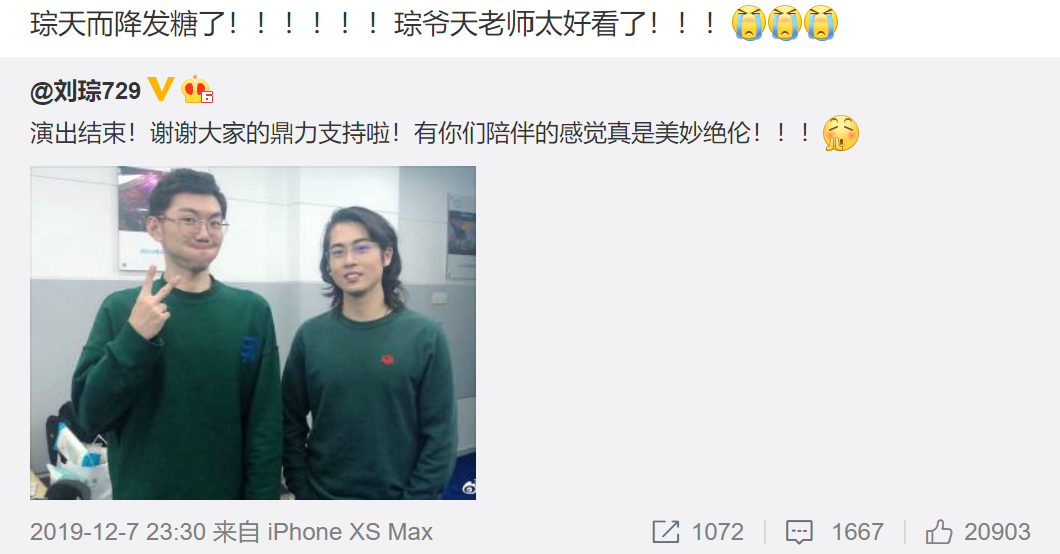Select the comment count 1667
This screenshot has width=1060, height=554.
[857, 532]
